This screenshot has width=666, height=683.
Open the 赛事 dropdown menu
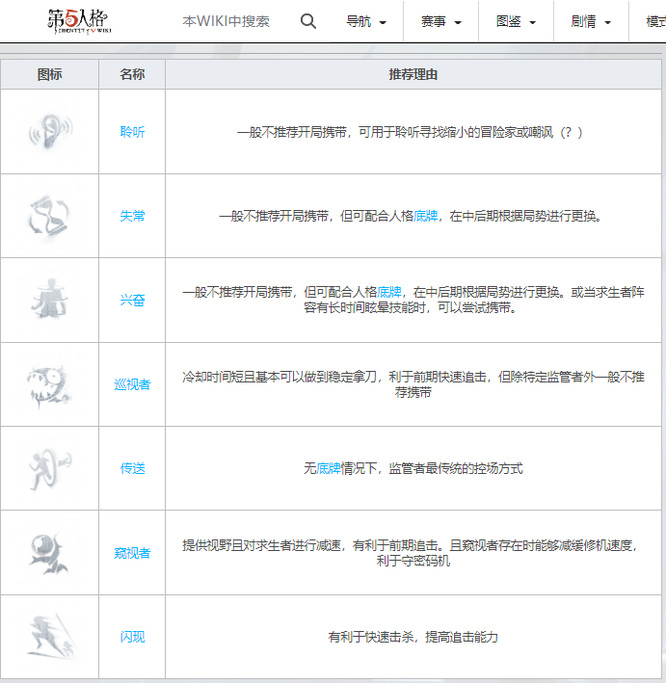[441, 21]
